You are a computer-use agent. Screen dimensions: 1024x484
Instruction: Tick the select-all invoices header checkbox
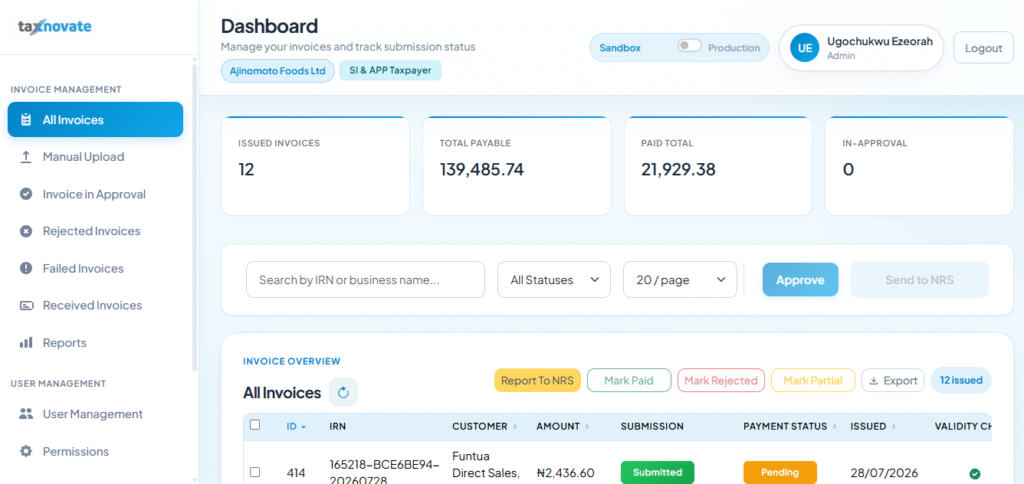255,425
